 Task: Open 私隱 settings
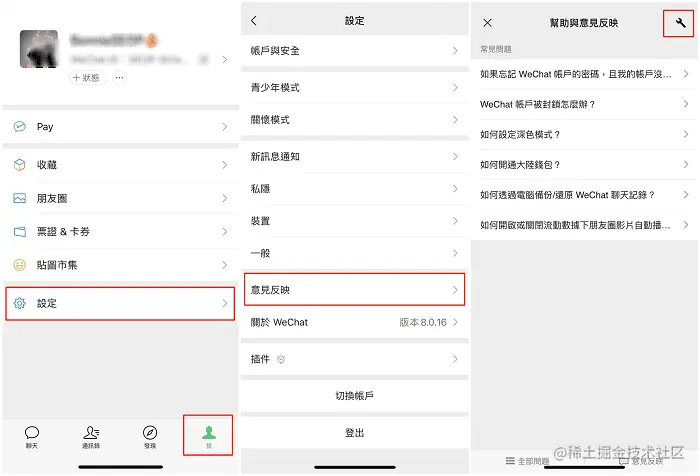tap(354, 189)
